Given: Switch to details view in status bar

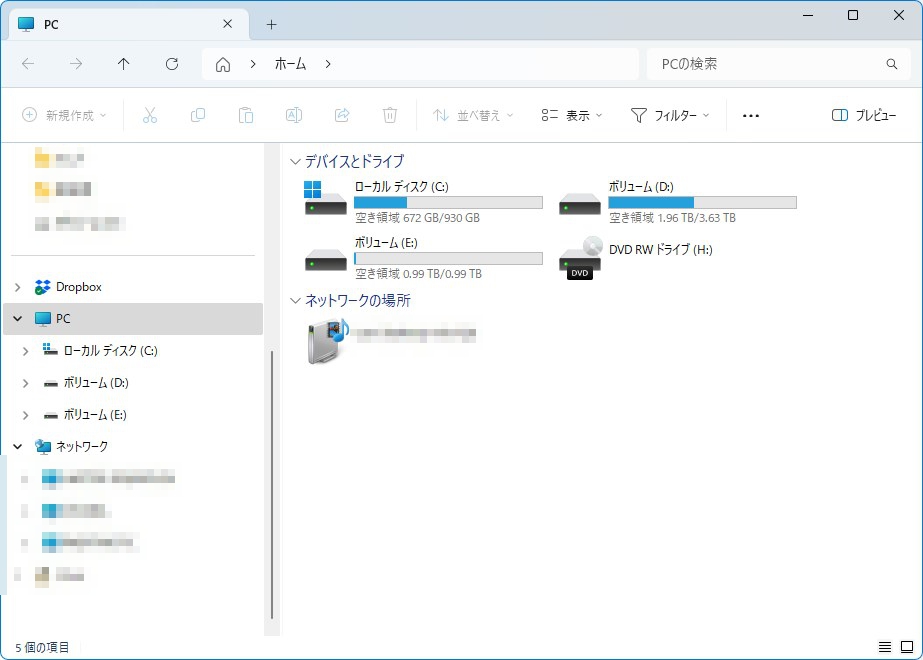Looking at the screenshot, I should pos(885,647).
